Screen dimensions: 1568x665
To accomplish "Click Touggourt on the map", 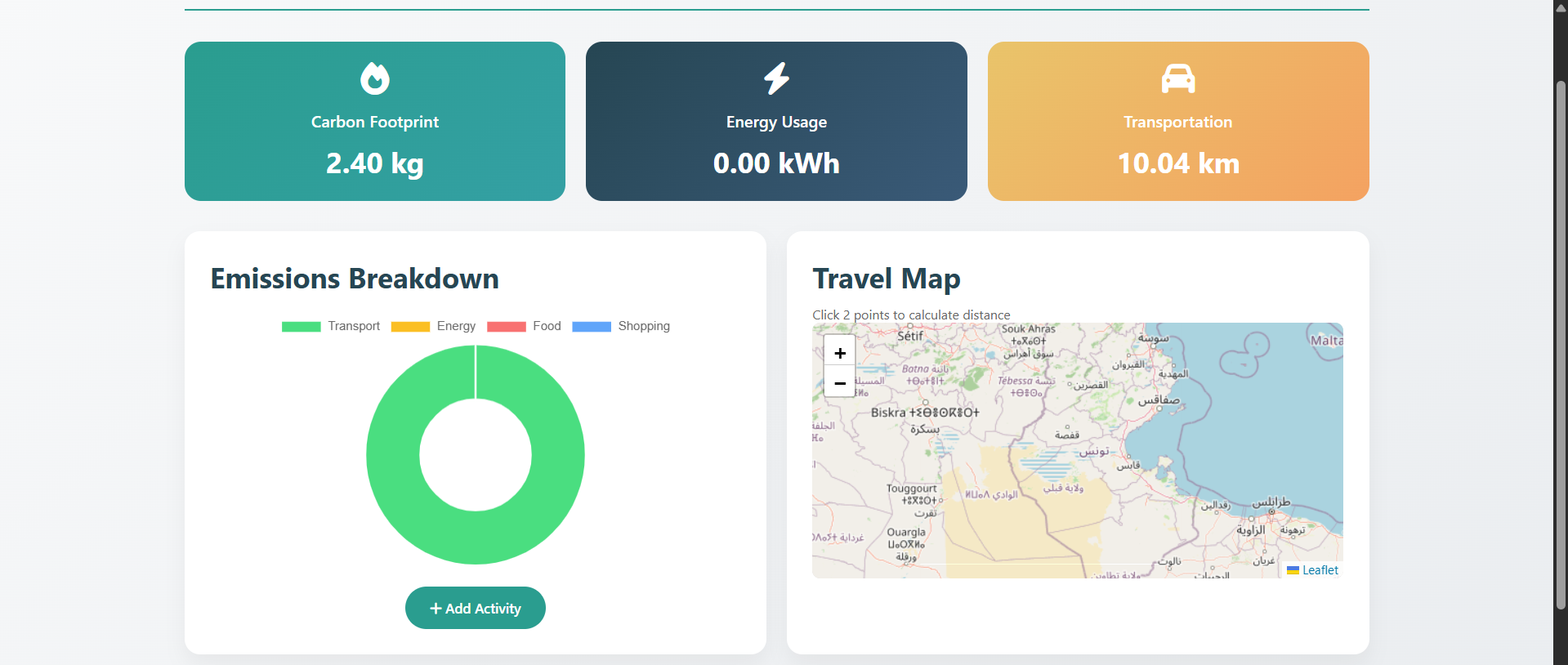I will [x=912, y=489].
